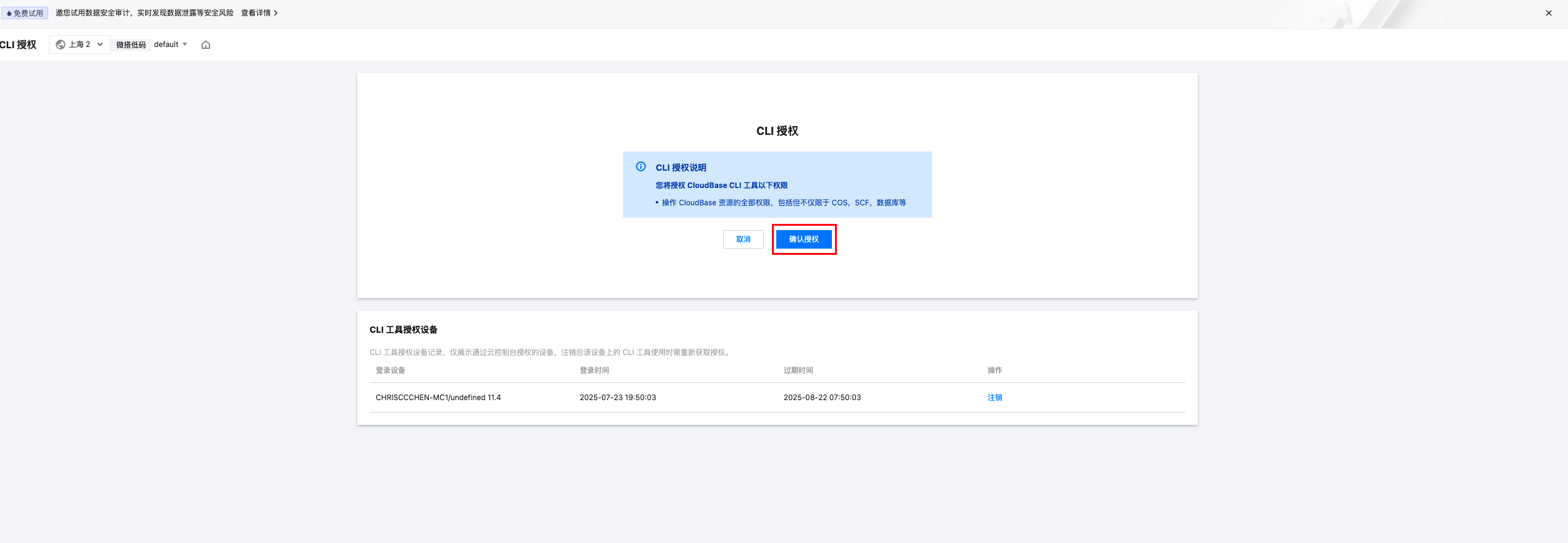Click the 登录设备 column header
The image size is (1568, 543).
390,370
